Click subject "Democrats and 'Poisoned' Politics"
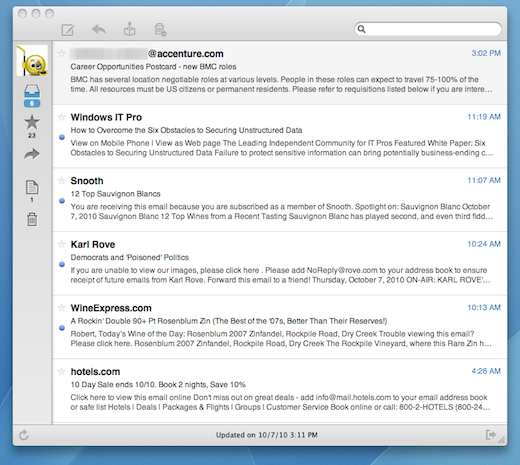Viewport: 520px width, 465px height. pyautogui.click(x=129, y=257)
